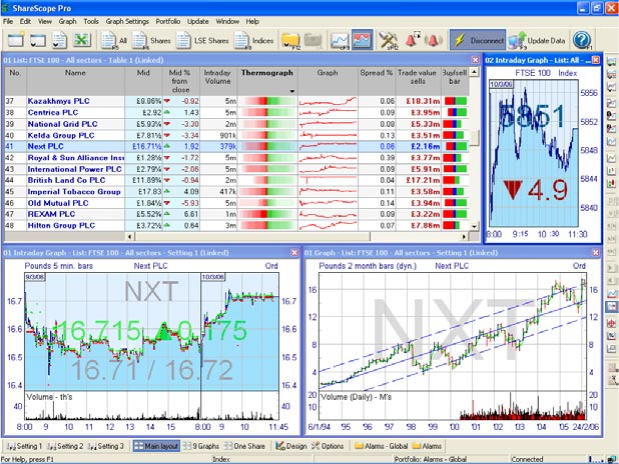The height and width of the screenshot is (464, 619).
Task: Open the Update menu
Action: (x=198, y=21)
